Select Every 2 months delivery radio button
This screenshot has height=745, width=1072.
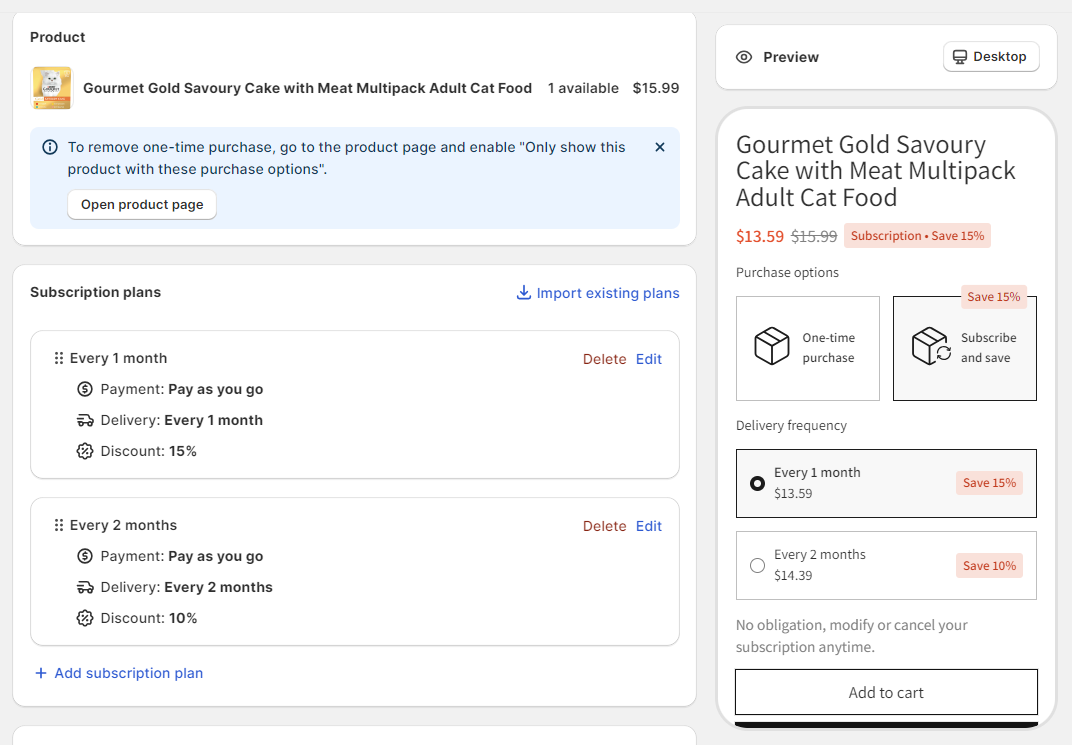758,565
